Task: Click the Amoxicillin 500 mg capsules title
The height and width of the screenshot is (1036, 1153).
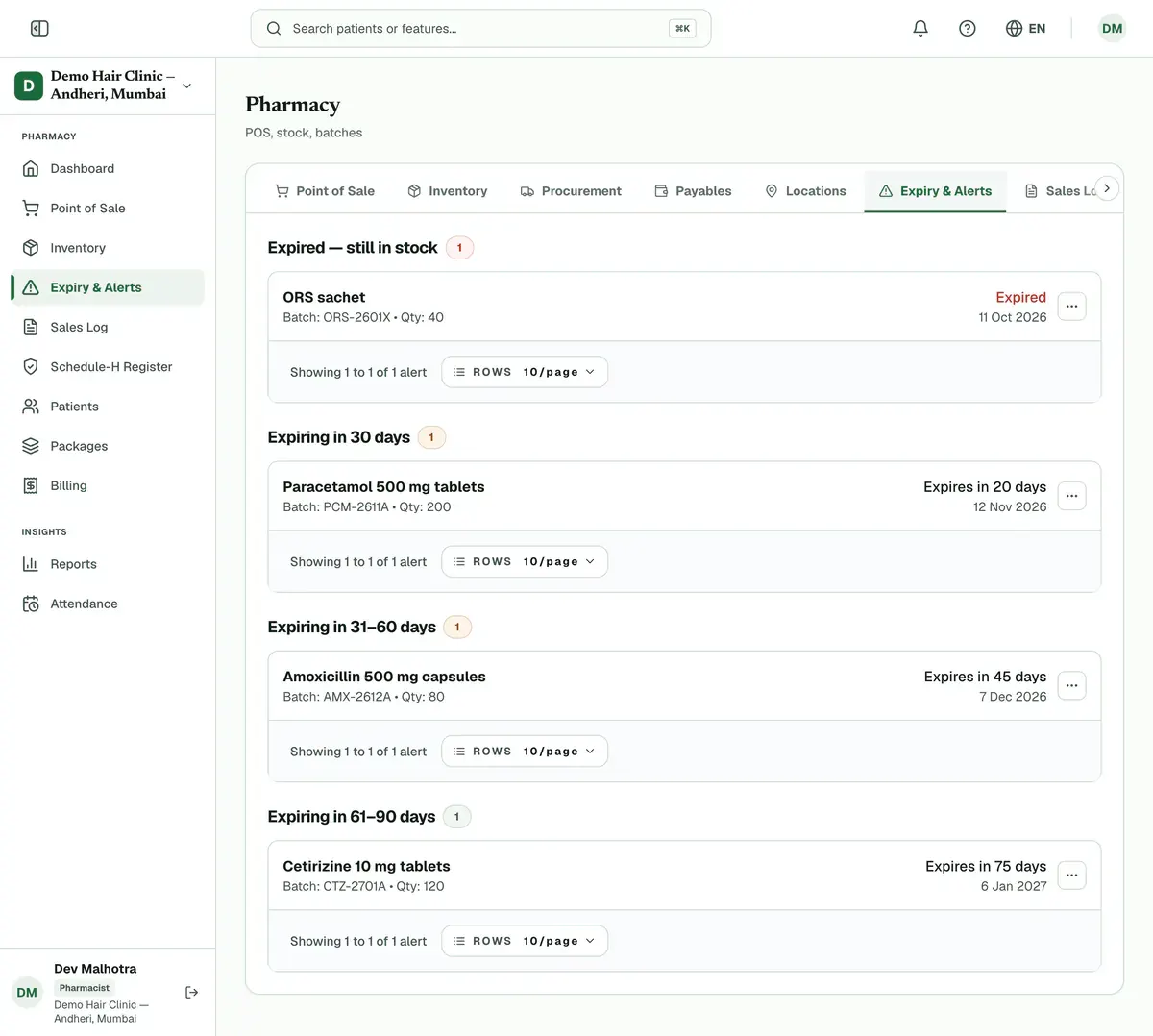Action: click(384, 677)
